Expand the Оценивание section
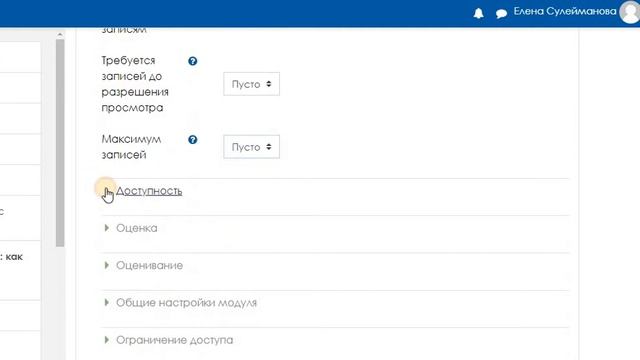Image resolution: width=640 pixels, height=360 pixels. pos(149,265)
